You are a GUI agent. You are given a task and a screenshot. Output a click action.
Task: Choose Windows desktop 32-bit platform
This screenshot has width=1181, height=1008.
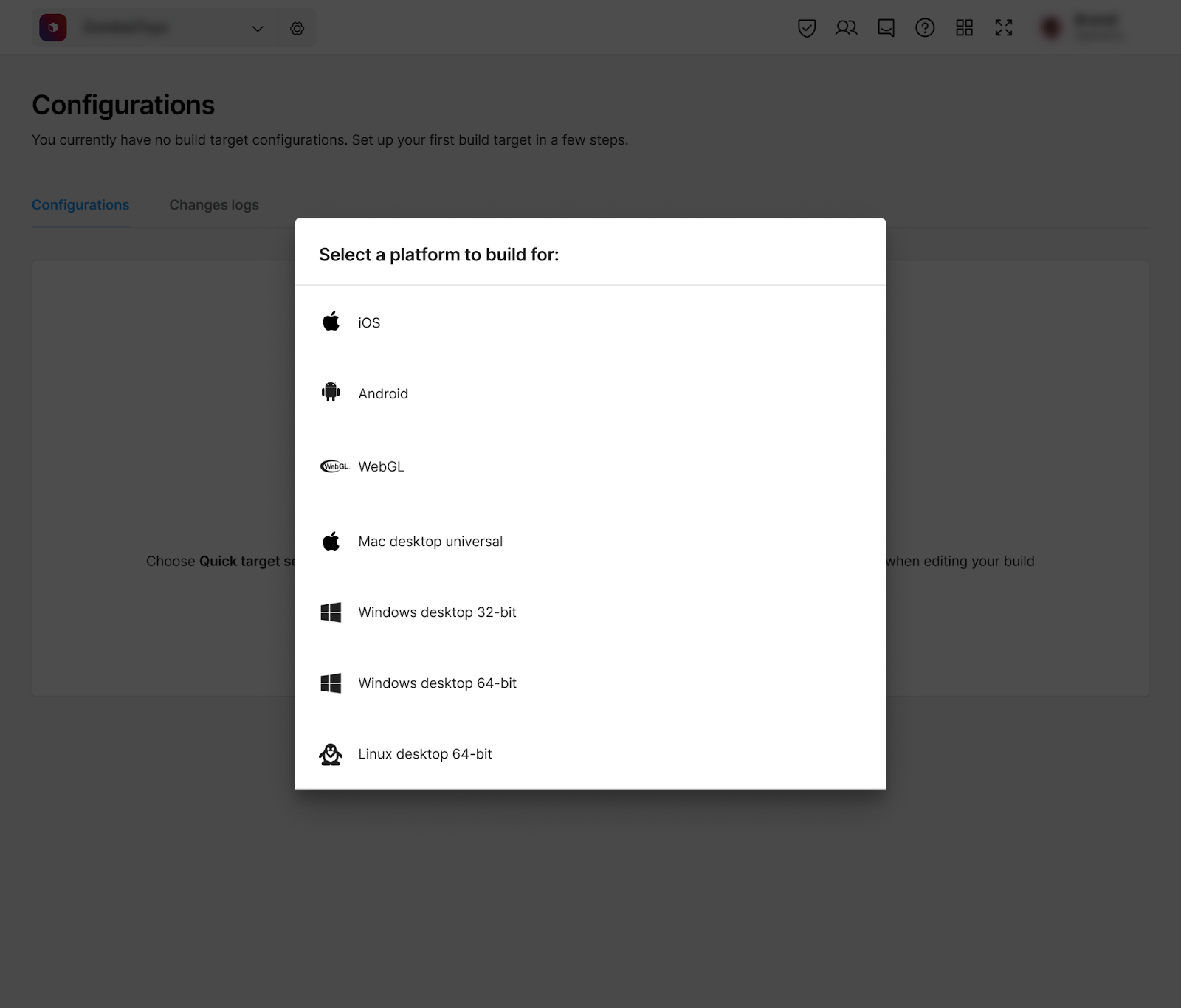(590, 612)
